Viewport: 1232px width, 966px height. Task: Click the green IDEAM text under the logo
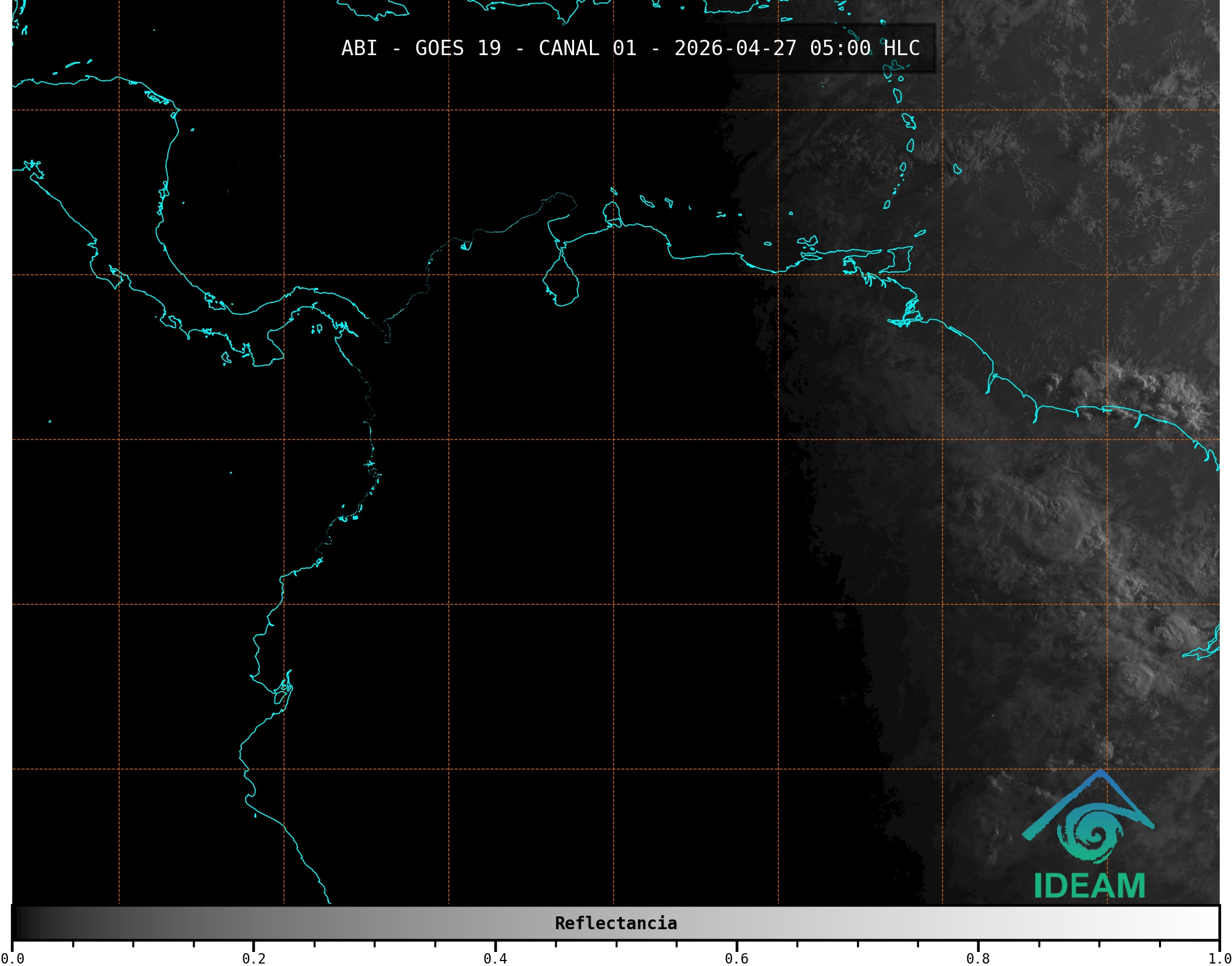tap(1089, 886)
